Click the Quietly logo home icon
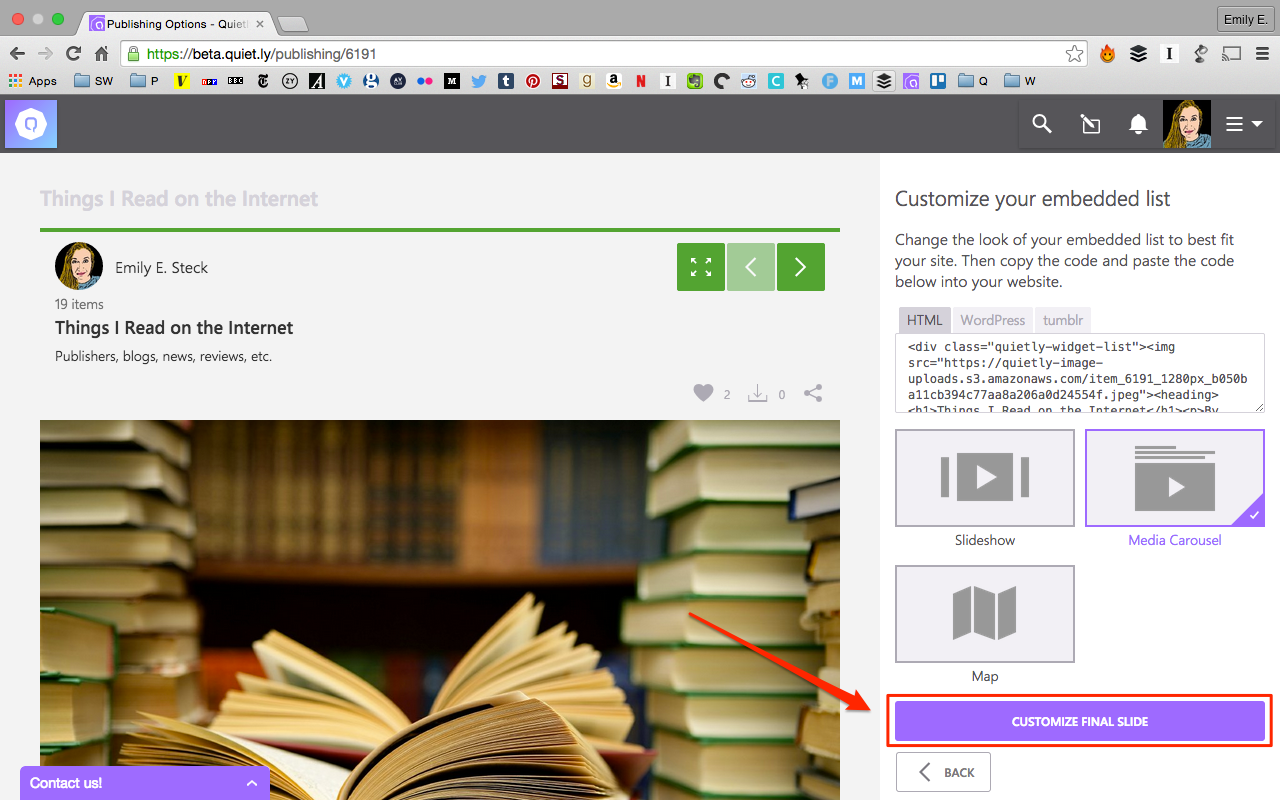This screenshot has width=1280, height=800. coord(31,125)
